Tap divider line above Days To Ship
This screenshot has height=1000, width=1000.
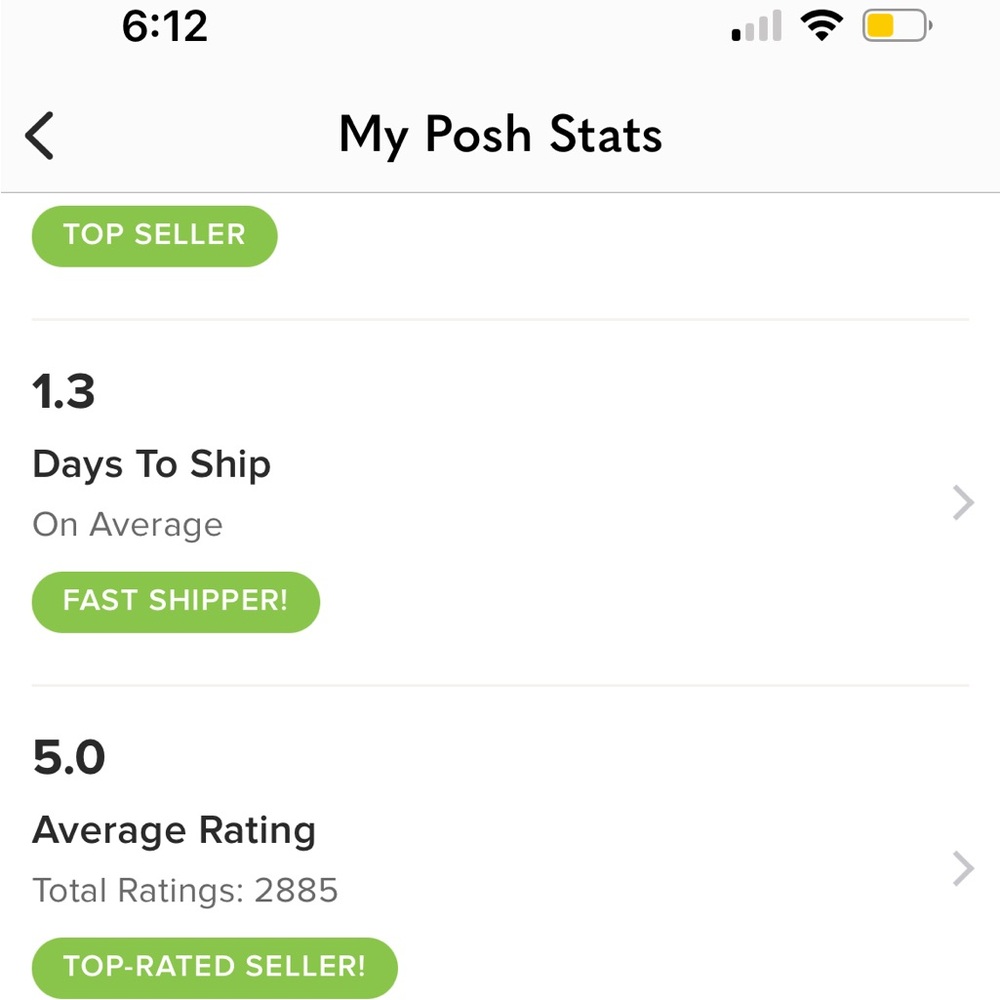point(500,320)
